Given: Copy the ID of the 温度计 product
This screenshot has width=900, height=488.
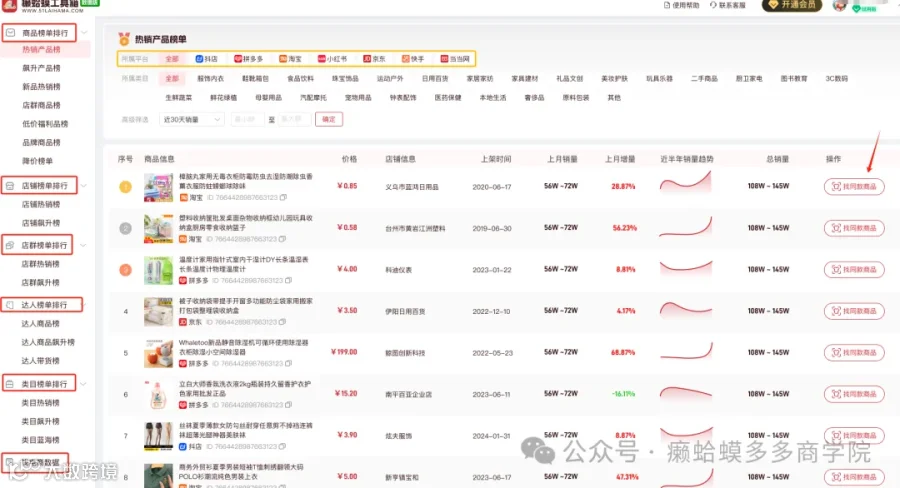Looking at the screenshot, I should point(289,281).
